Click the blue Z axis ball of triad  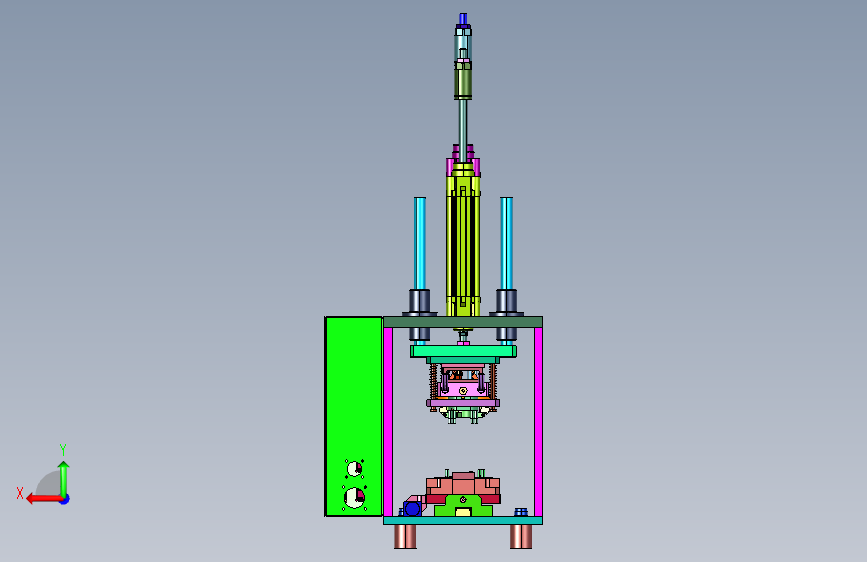point(65,499)
